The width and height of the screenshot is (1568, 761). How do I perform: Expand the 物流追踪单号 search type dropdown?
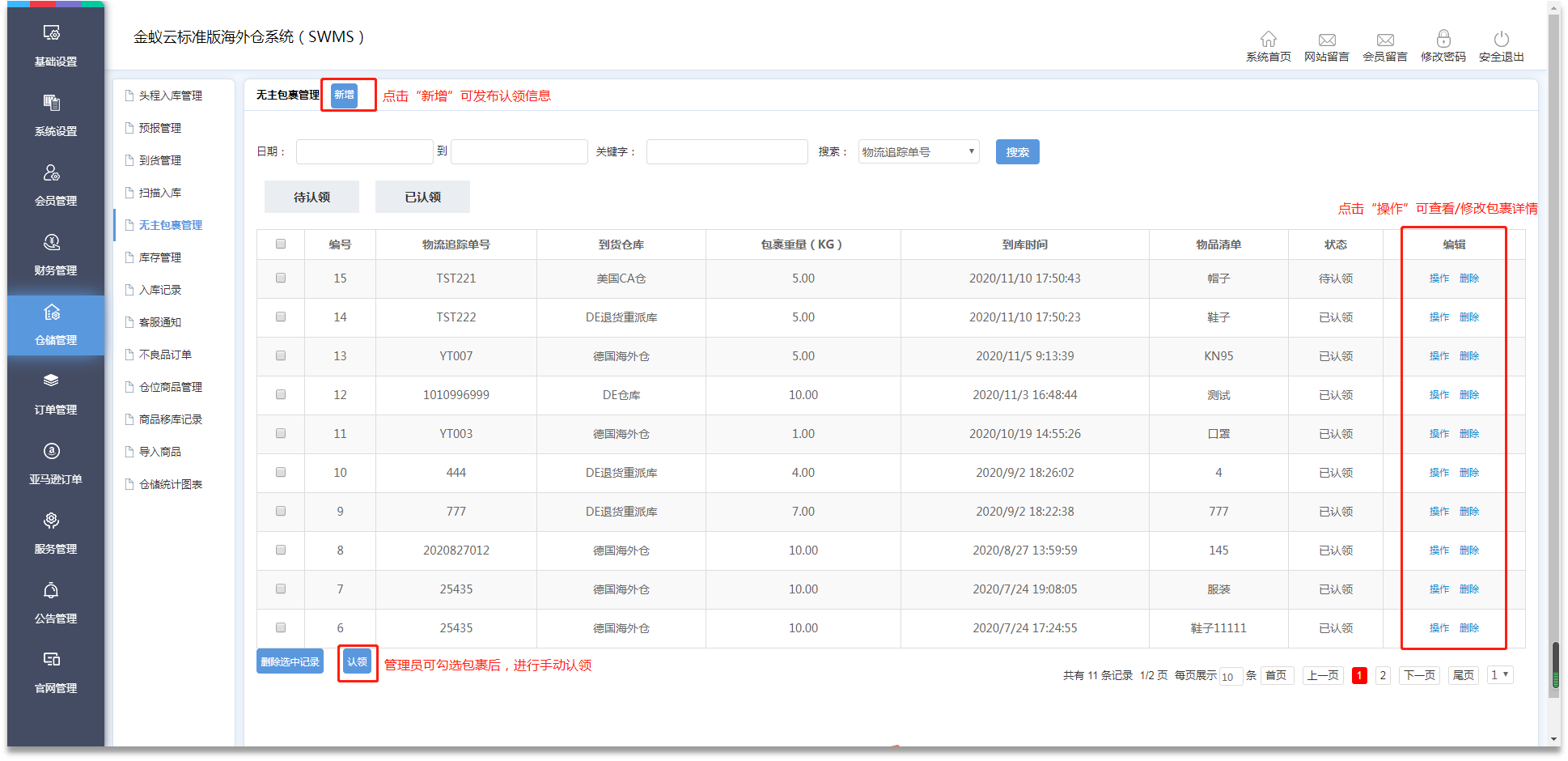click(x=918, y=152)
